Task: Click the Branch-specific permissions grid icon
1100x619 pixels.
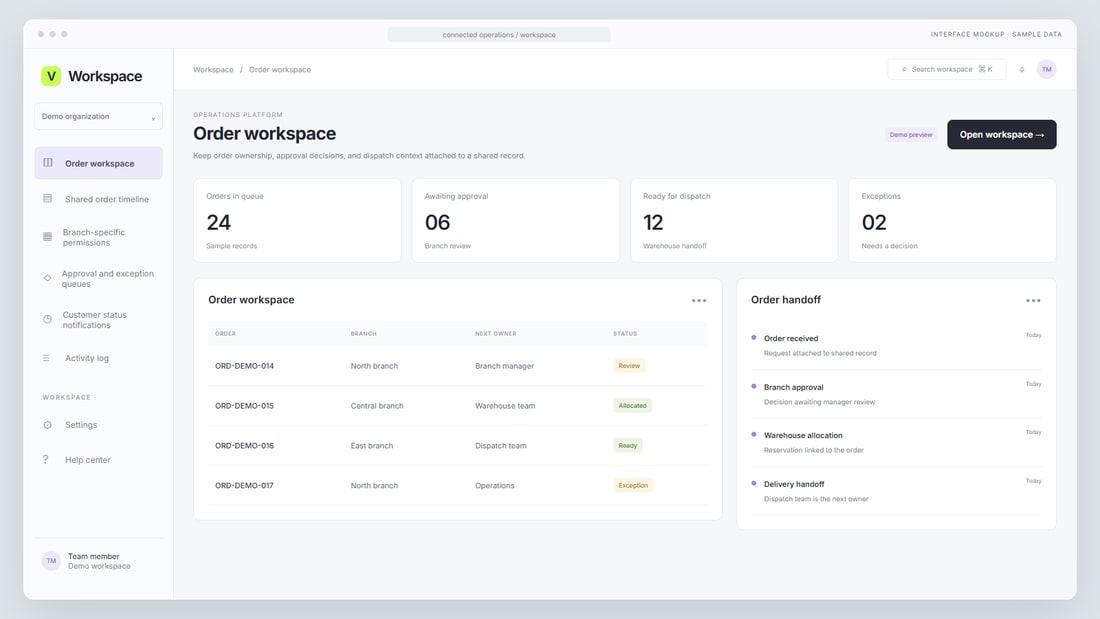Action: tap(48, 237)
